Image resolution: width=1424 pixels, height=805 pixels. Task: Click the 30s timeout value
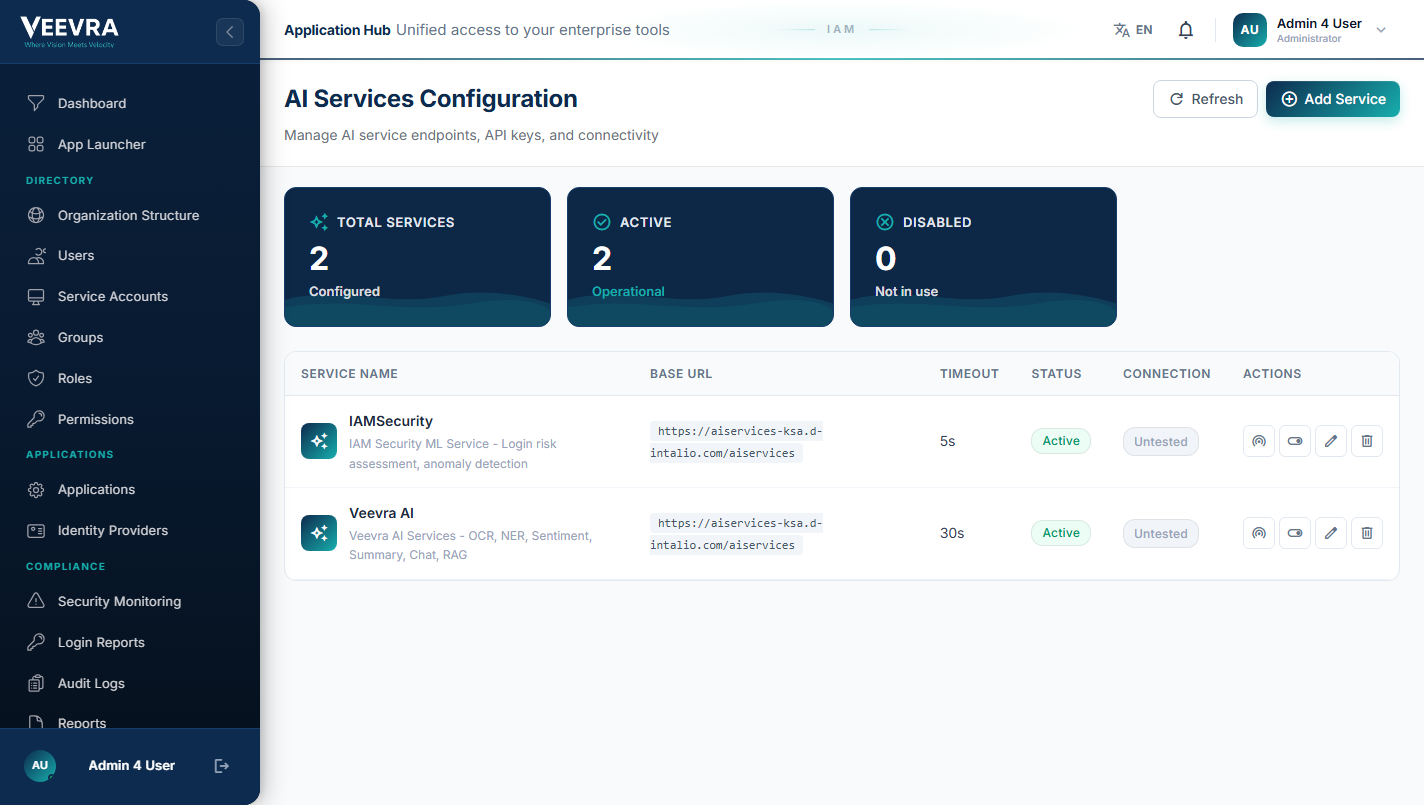click(x=952, y=533)
